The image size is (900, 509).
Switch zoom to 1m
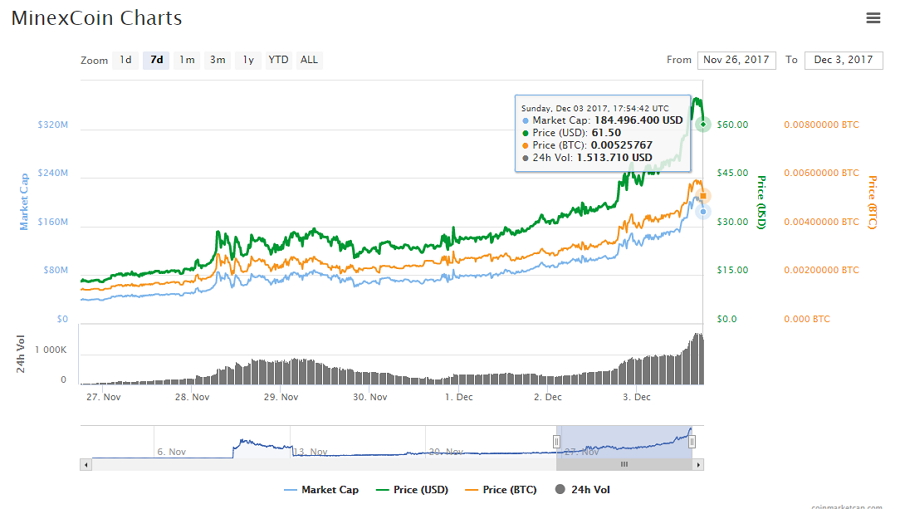tap(187, 60)
